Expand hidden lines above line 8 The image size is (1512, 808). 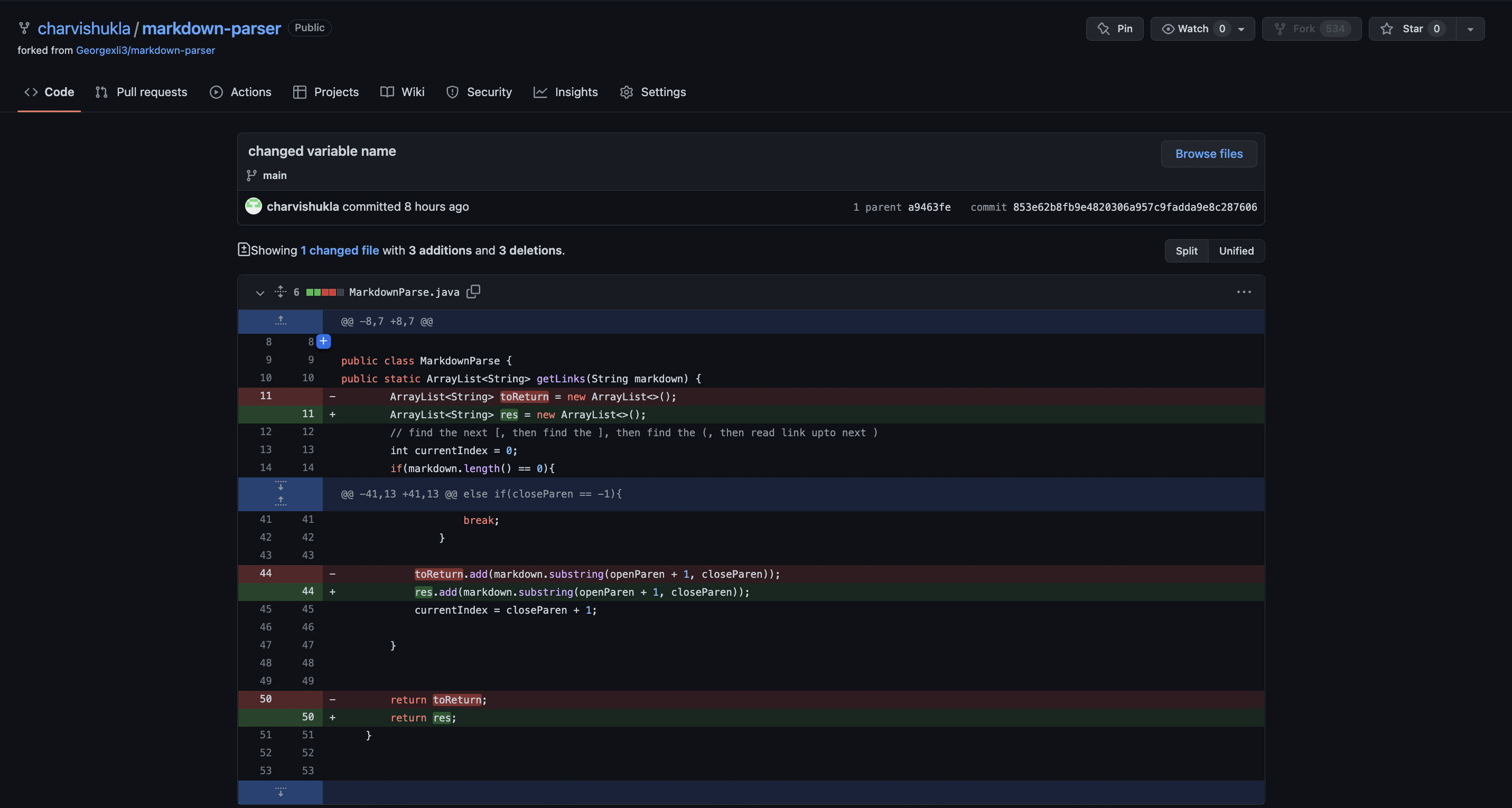click(281, 321)
